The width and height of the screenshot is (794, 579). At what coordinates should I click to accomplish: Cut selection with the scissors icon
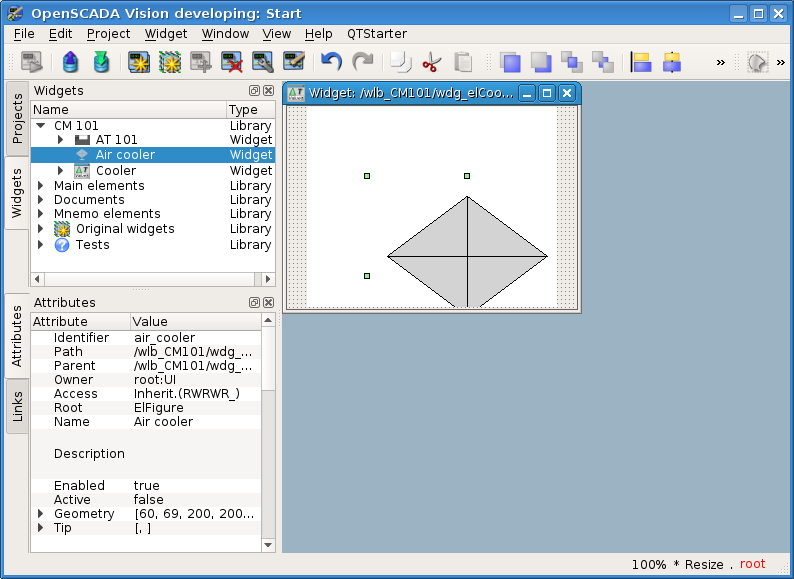(x=431, y=62)
